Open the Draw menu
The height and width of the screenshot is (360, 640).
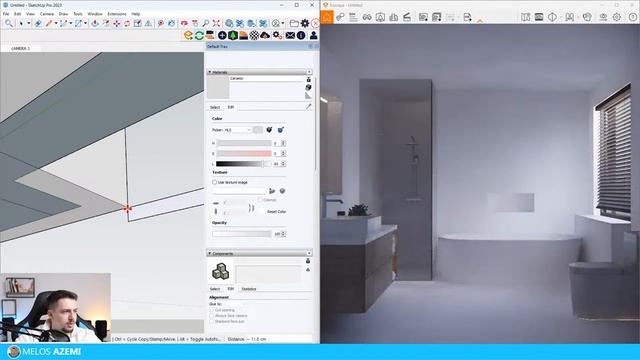(x=63, y=14)
